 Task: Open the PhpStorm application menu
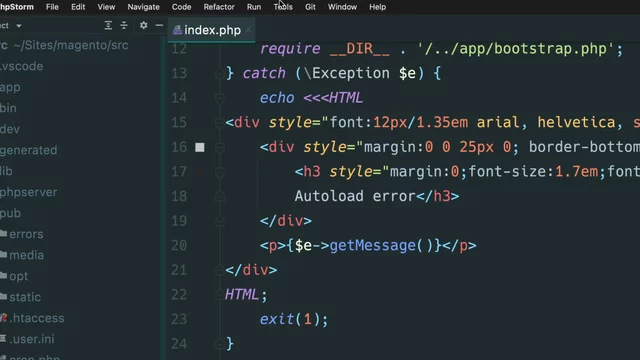17,7
